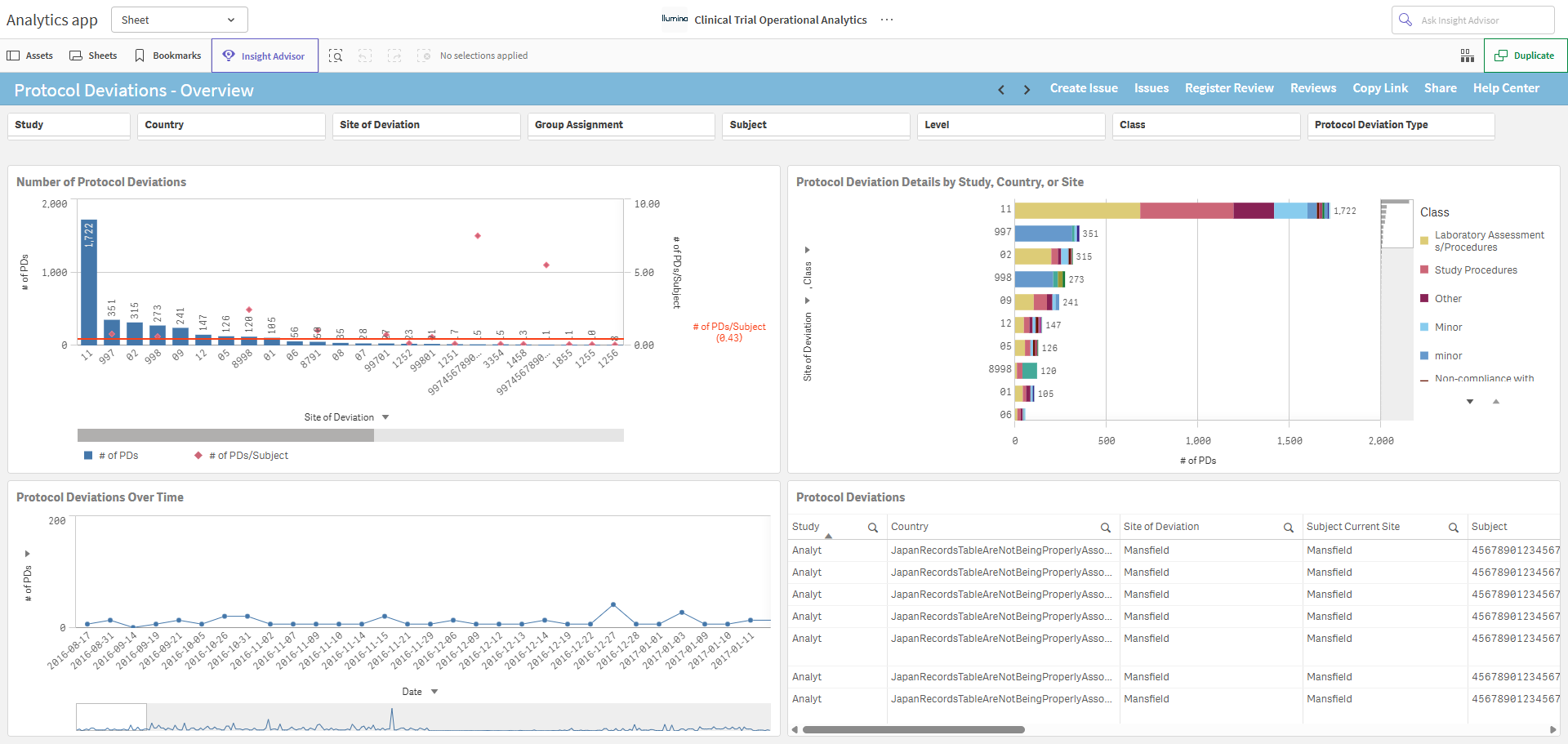Open Reviews
The image size is (1568, 744).
point(1313,88)
